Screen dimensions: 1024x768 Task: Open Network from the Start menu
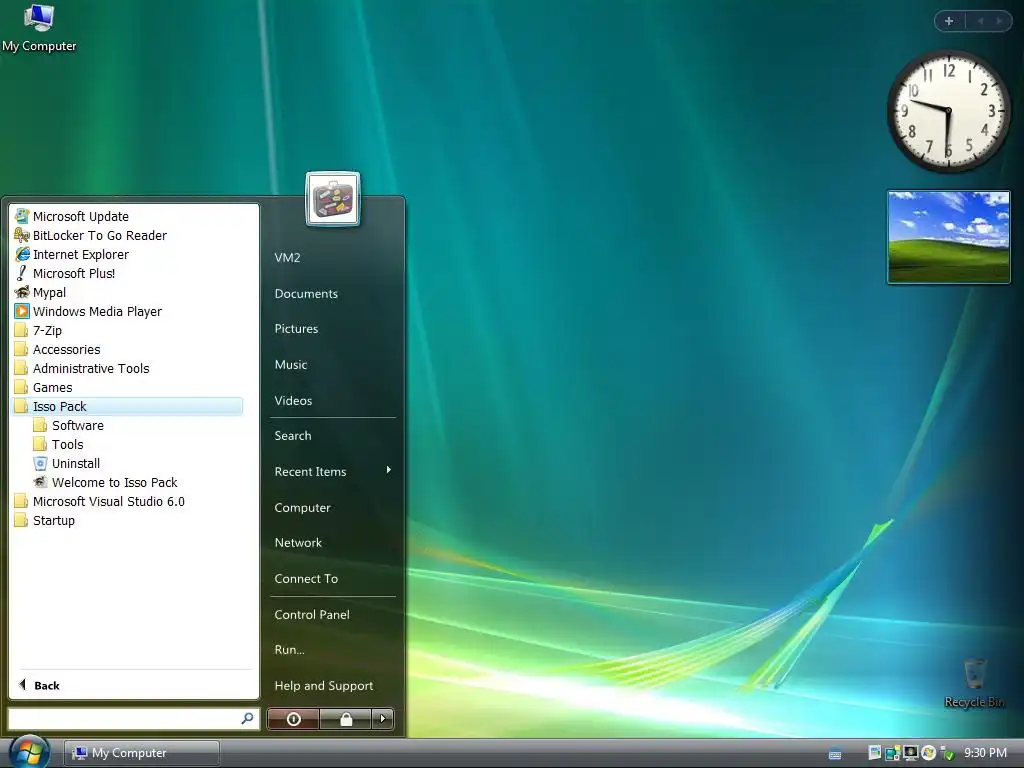pos(298,543)
